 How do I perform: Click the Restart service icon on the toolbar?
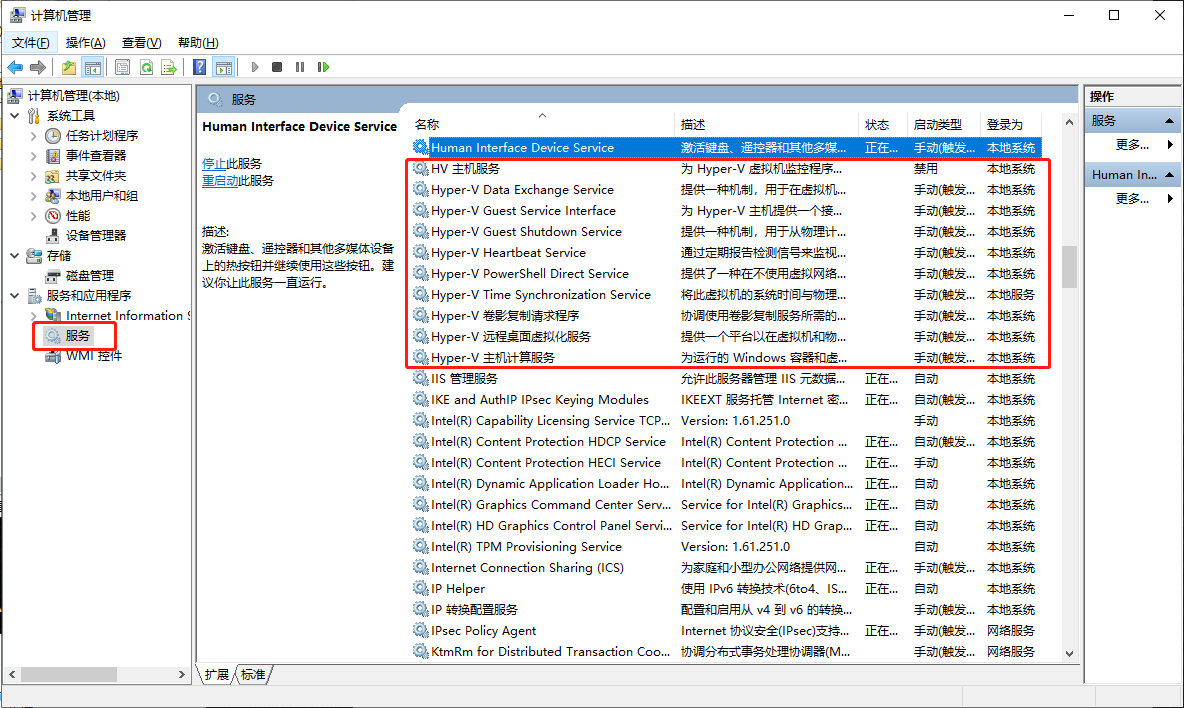[x=323, y=67]
